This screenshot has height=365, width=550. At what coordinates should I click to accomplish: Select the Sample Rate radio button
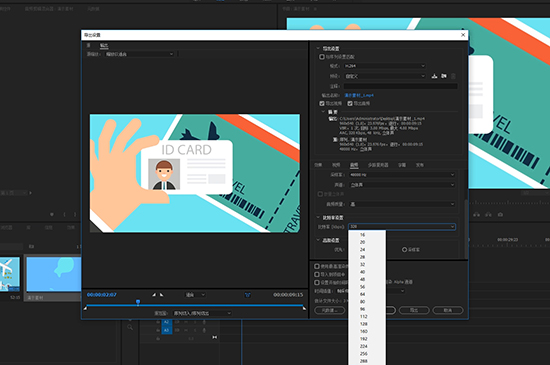(x=404, y=250)
